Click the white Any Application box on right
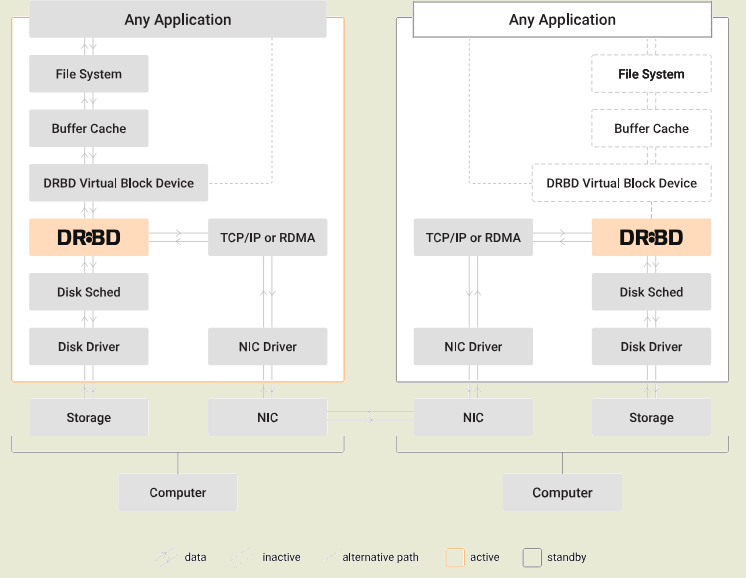The image size is (746, 578). (562, 20)
